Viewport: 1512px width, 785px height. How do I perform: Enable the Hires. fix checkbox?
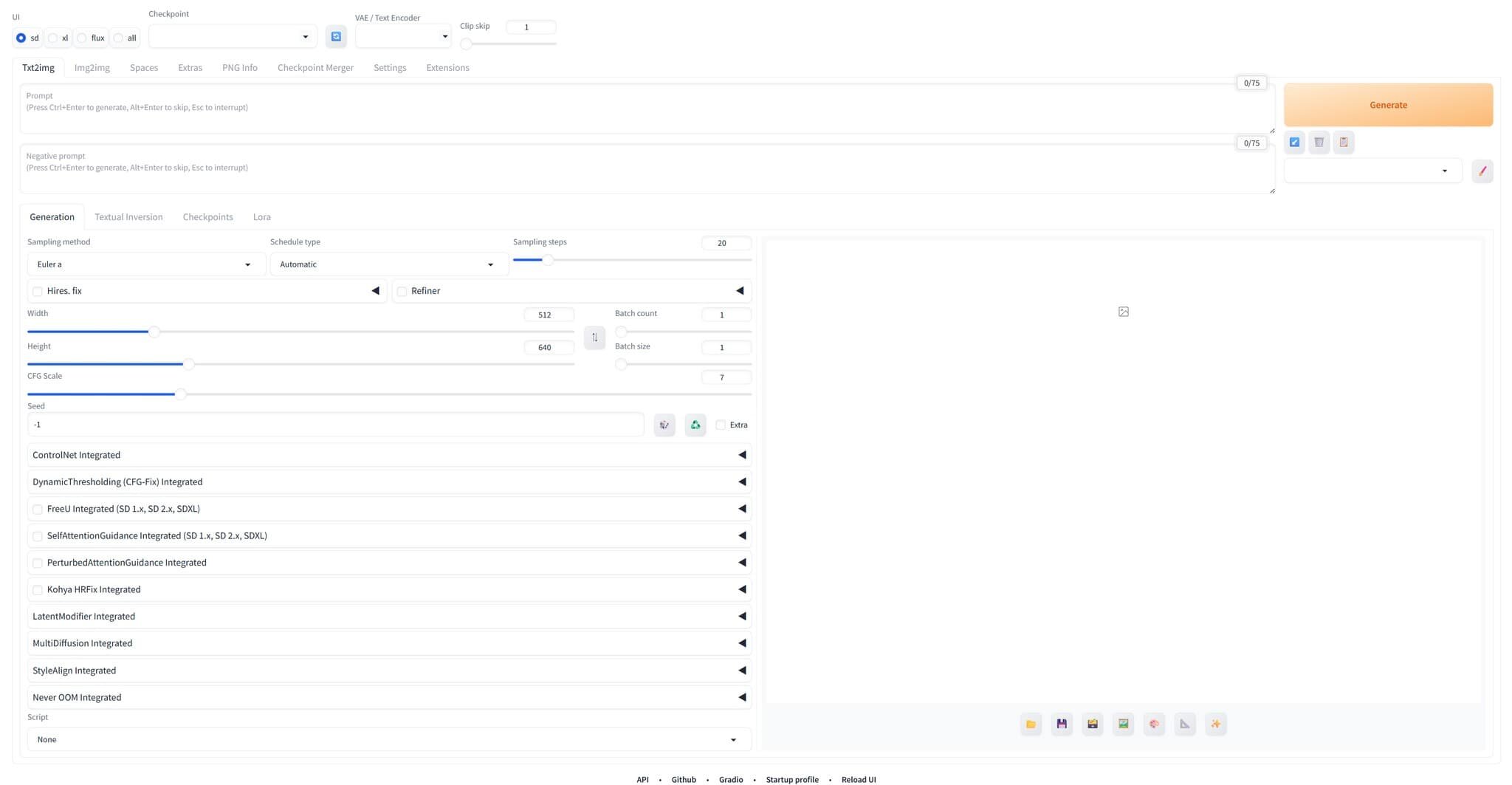tap(38, 291)
